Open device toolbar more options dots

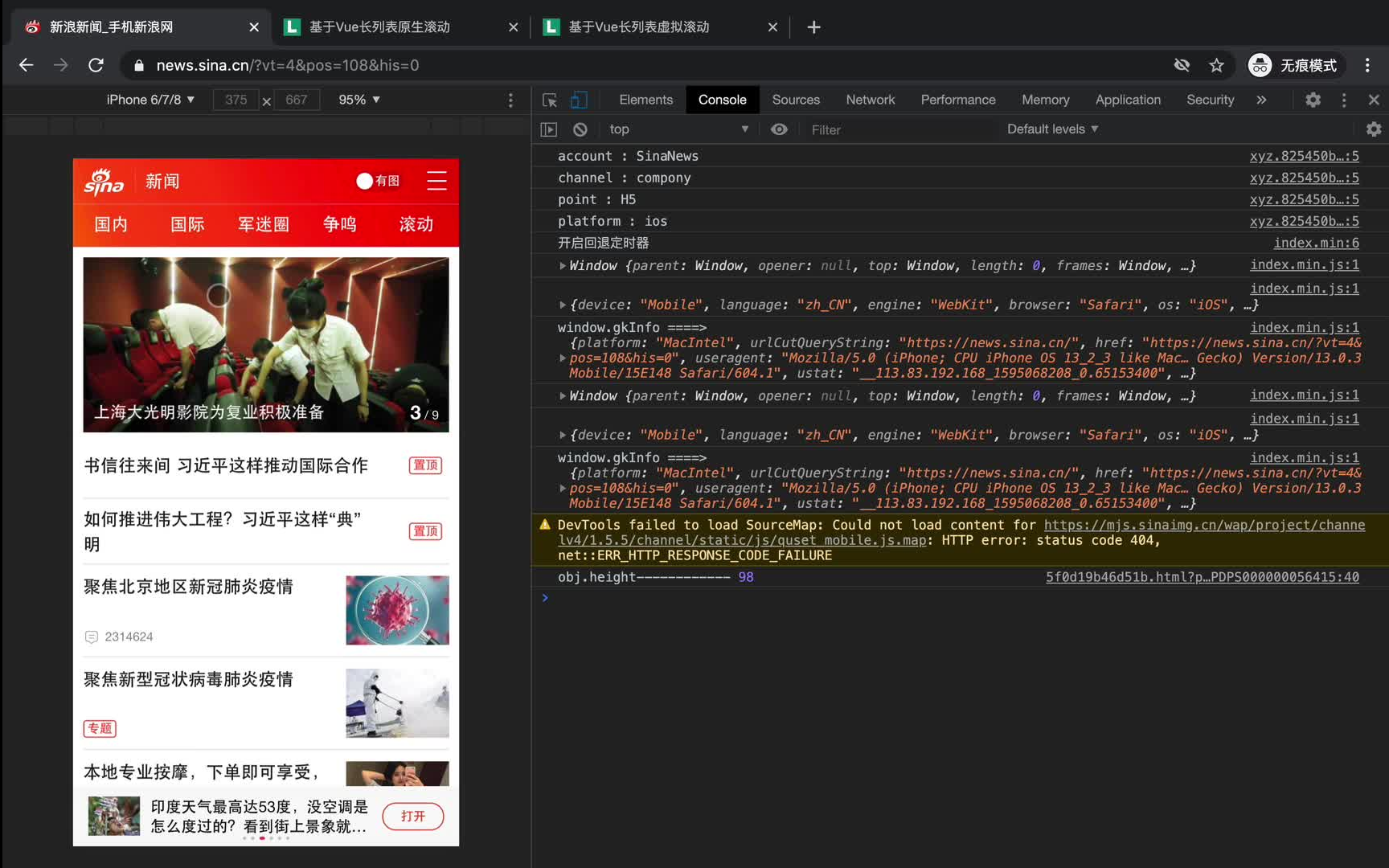[510, 100]
